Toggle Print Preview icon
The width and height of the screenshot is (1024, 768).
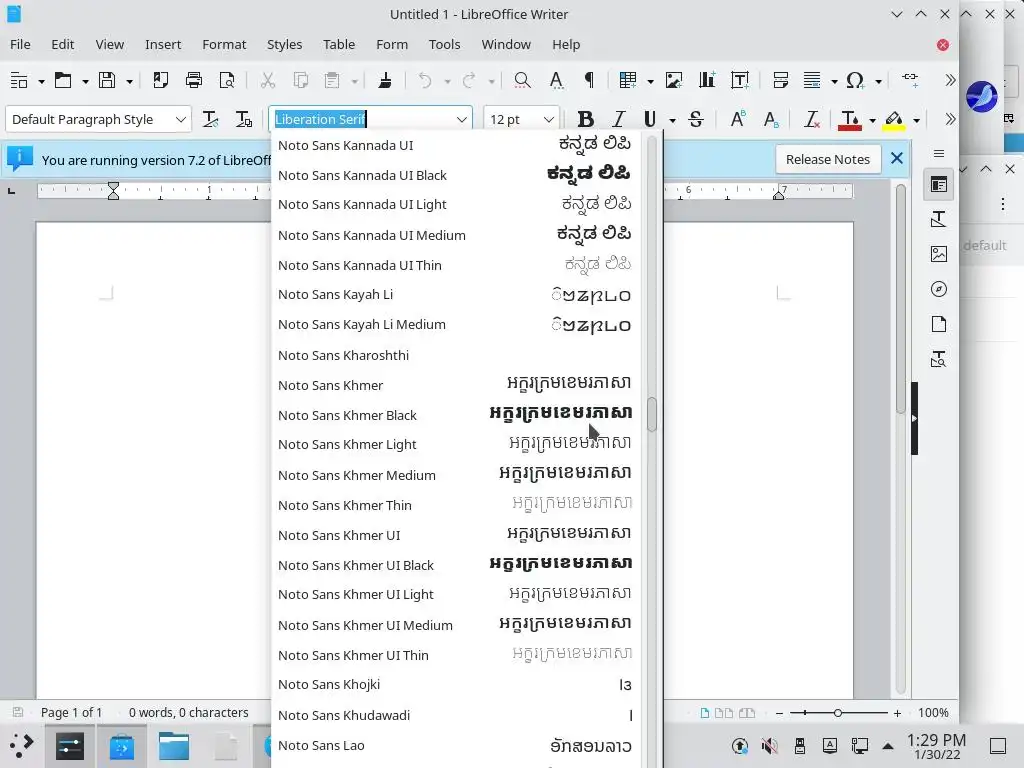[227, 80]
